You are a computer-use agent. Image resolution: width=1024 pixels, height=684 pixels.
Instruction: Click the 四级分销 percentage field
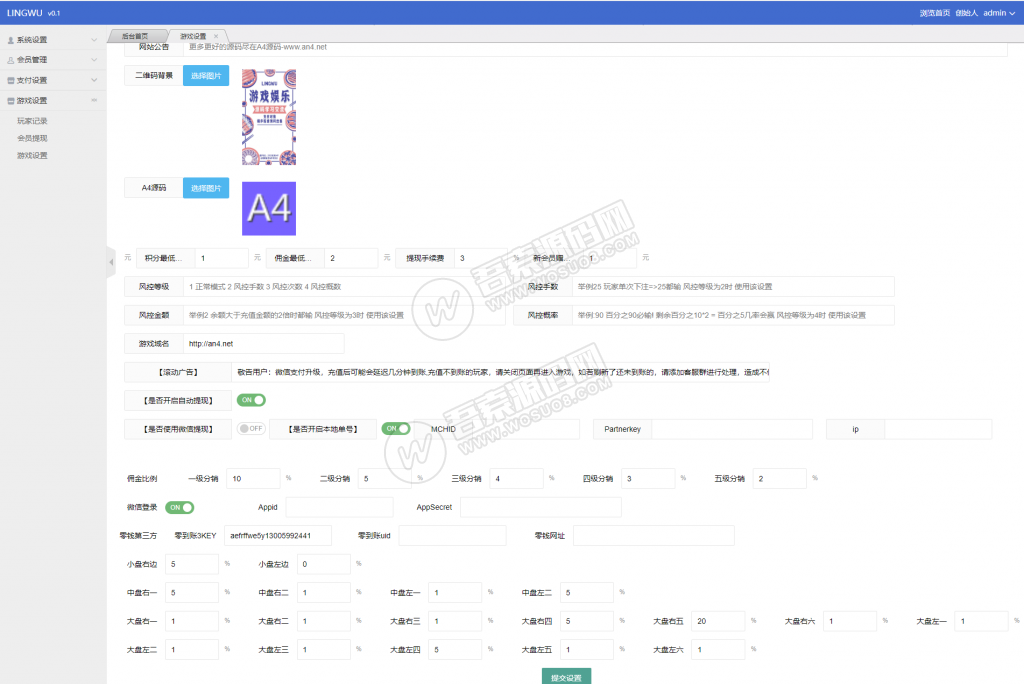click(x=648, y=478)
